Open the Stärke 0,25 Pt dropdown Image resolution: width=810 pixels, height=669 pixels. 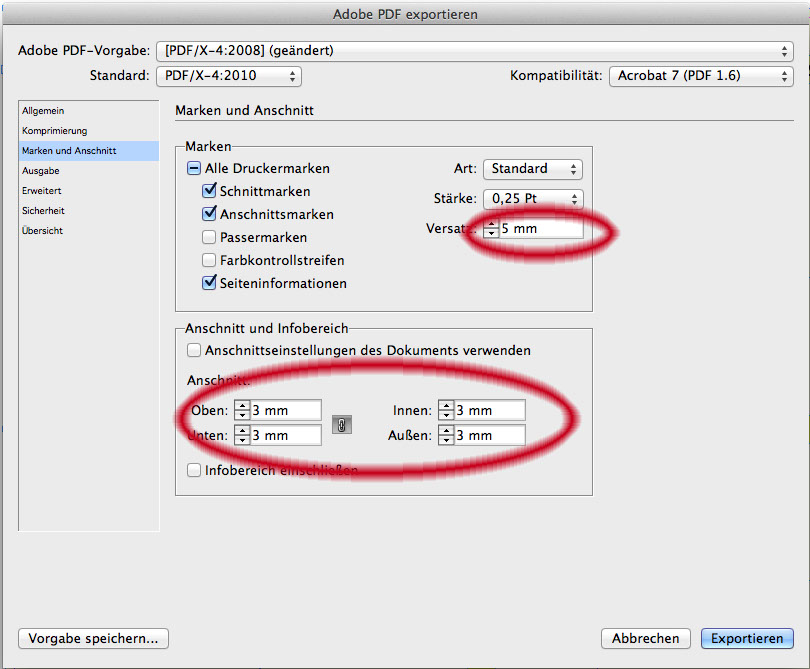pos(533,199)
